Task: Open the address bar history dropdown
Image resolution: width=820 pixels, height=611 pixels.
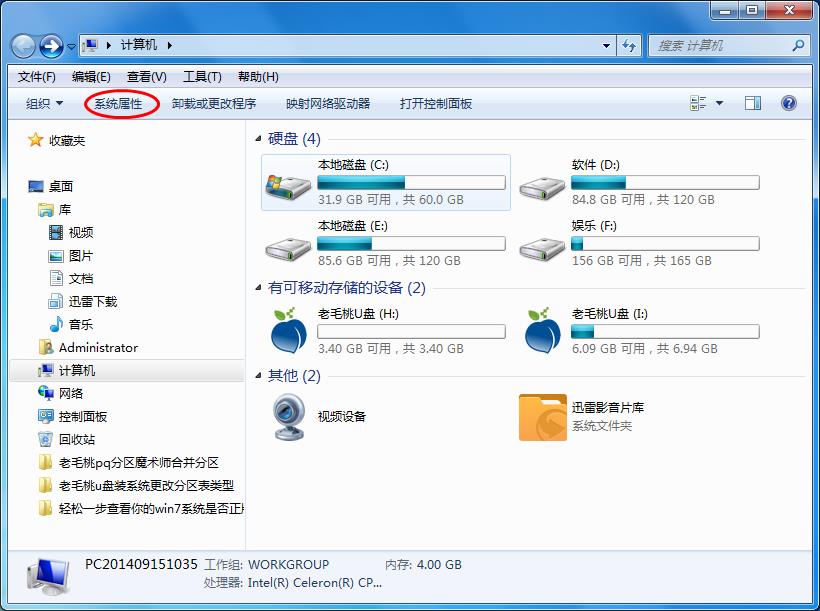Action: click(605, 45)
